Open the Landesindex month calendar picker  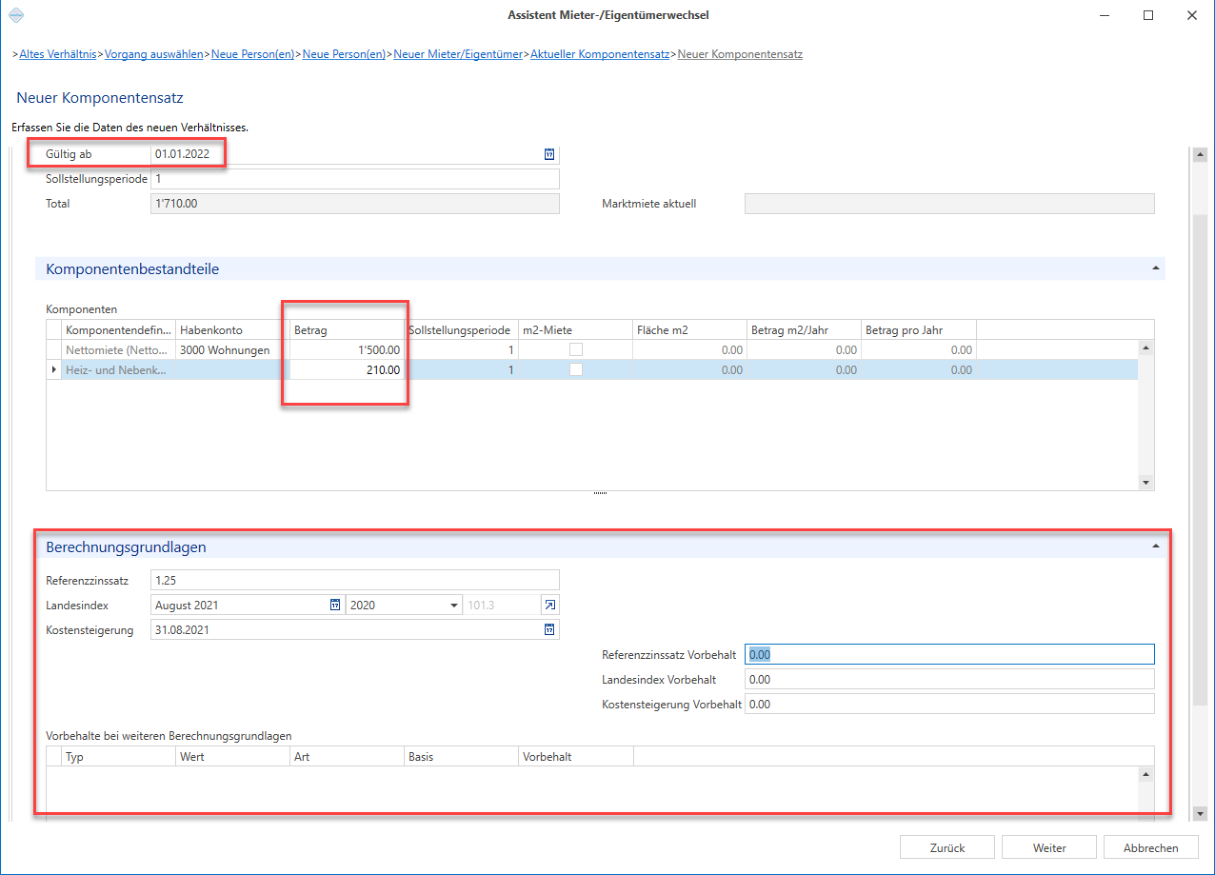click(x=335, y=605)
